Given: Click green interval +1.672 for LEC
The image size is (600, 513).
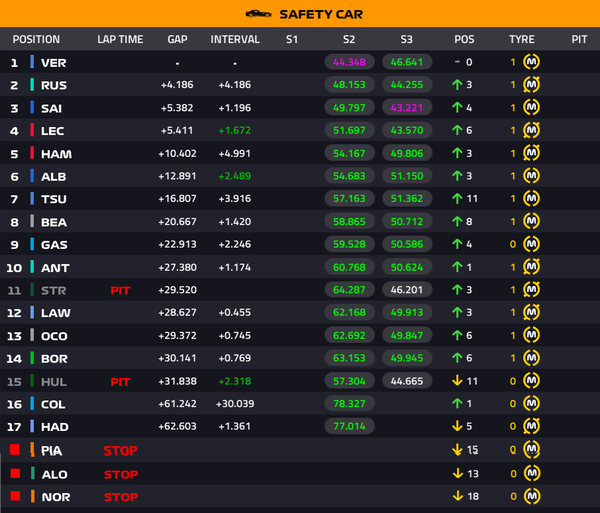Looking at the screenshot, I should 235,130.
